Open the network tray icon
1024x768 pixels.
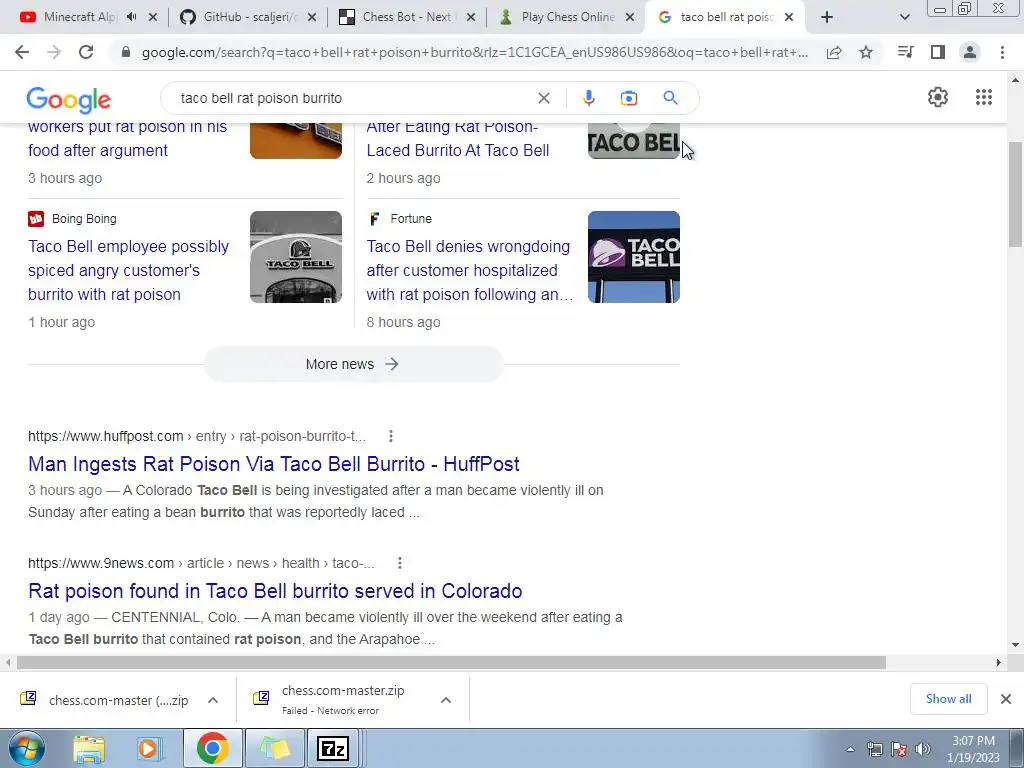874,749
